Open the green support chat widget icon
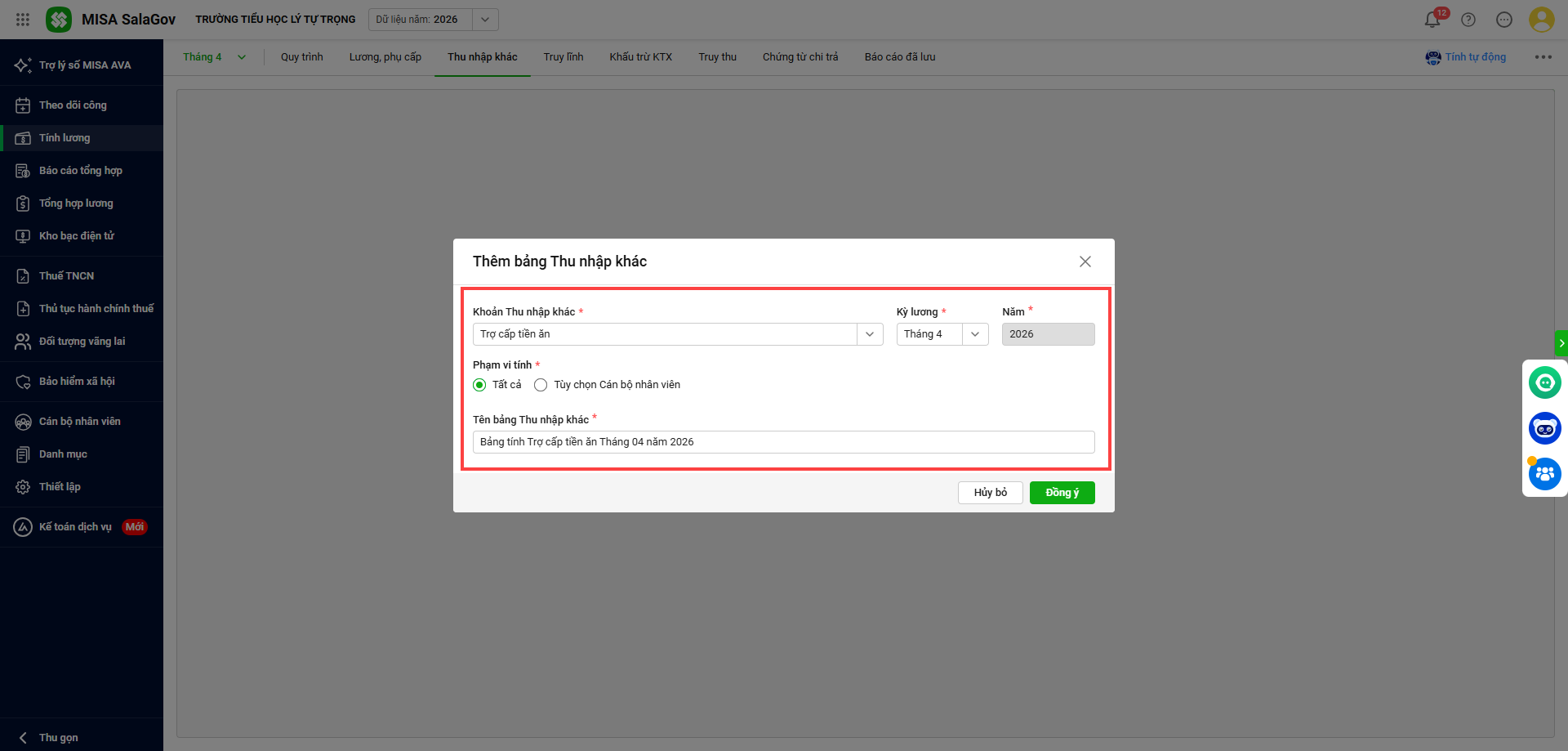The width and height of the screenshot is (1568, 751). coord(1544,382)
